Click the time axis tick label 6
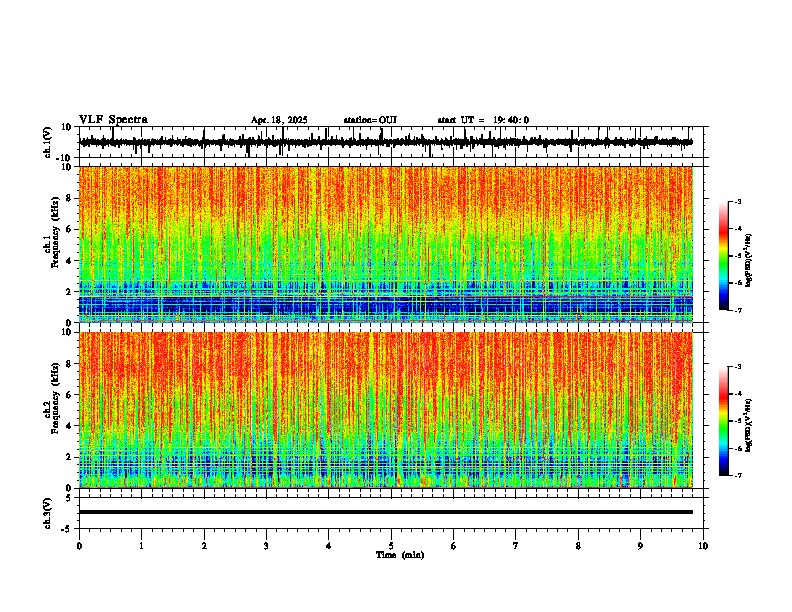This screenshot has width=792, height=612. pos(454,546)
